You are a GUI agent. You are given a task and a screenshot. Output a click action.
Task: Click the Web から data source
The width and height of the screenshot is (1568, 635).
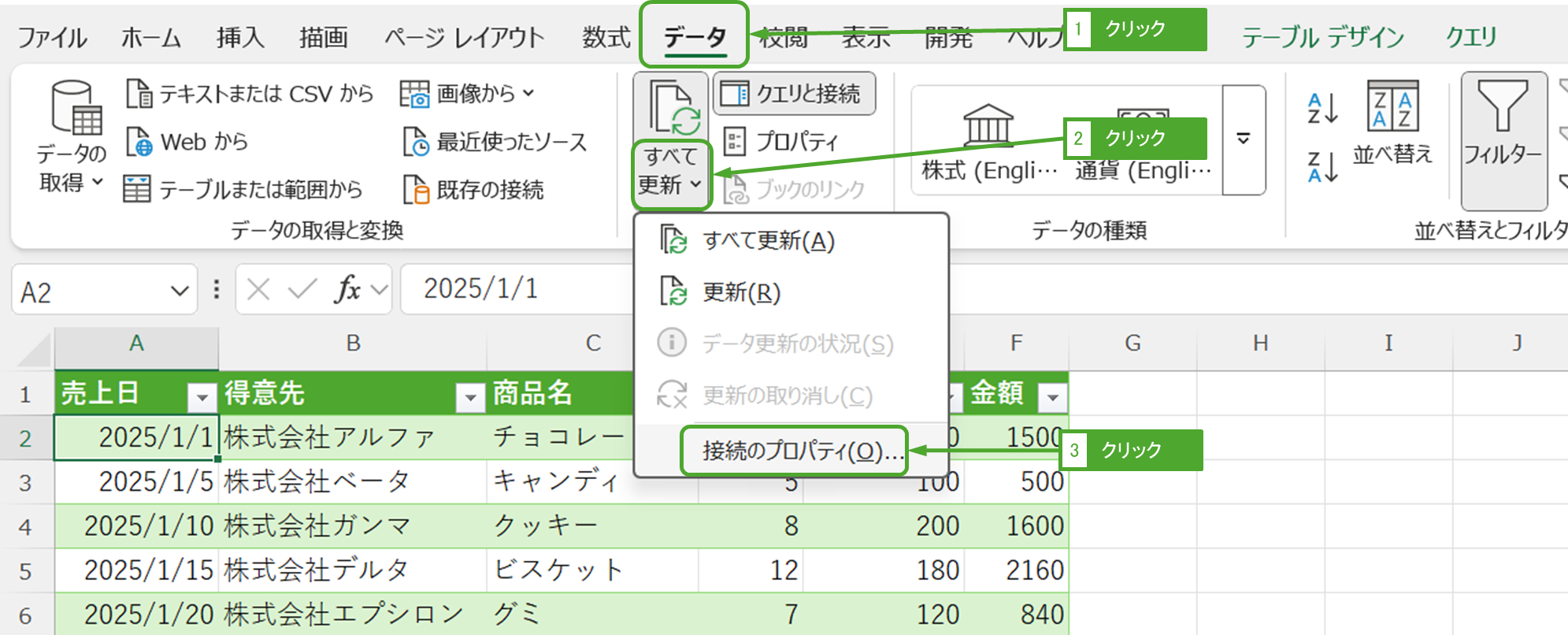coord(187,142)
